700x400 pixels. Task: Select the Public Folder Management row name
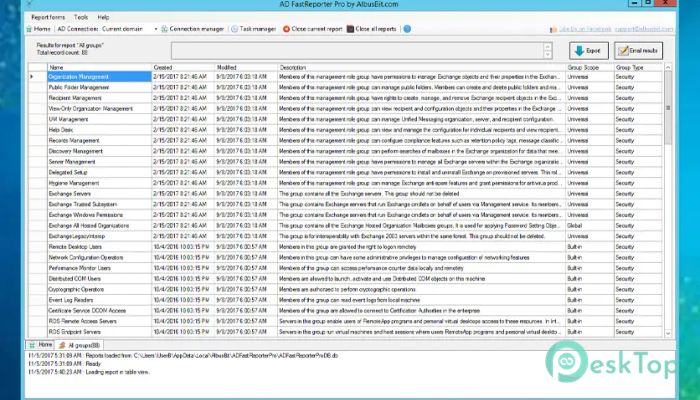pos(99,88)
